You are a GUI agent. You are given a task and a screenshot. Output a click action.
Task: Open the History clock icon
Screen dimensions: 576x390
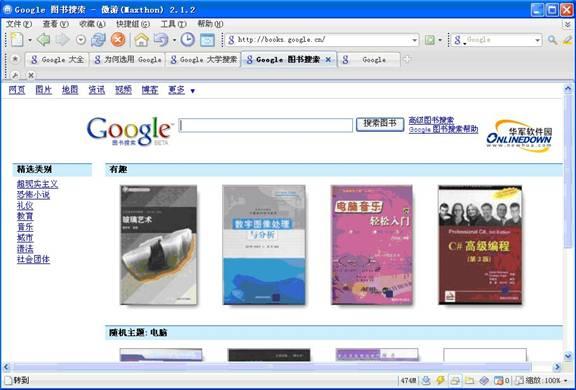coord(187,39)
